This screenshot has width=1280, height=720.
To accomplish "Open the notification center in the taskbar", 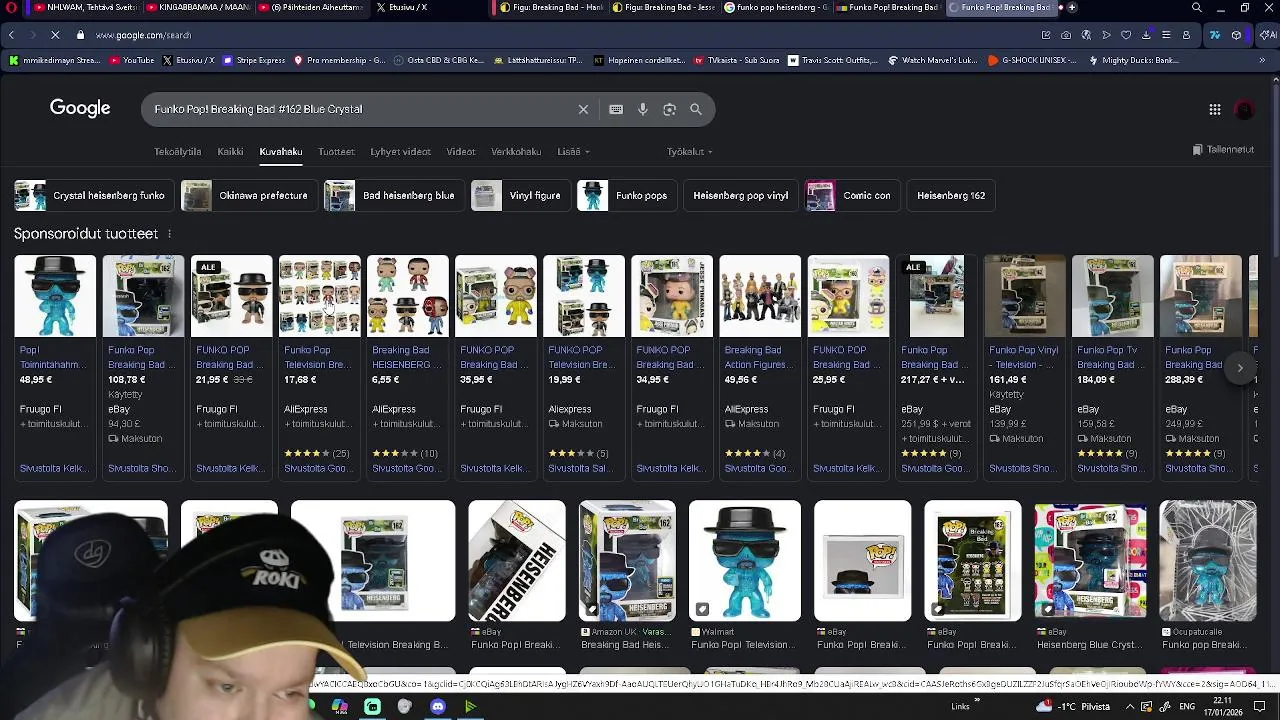I will tap(1260, 707).
